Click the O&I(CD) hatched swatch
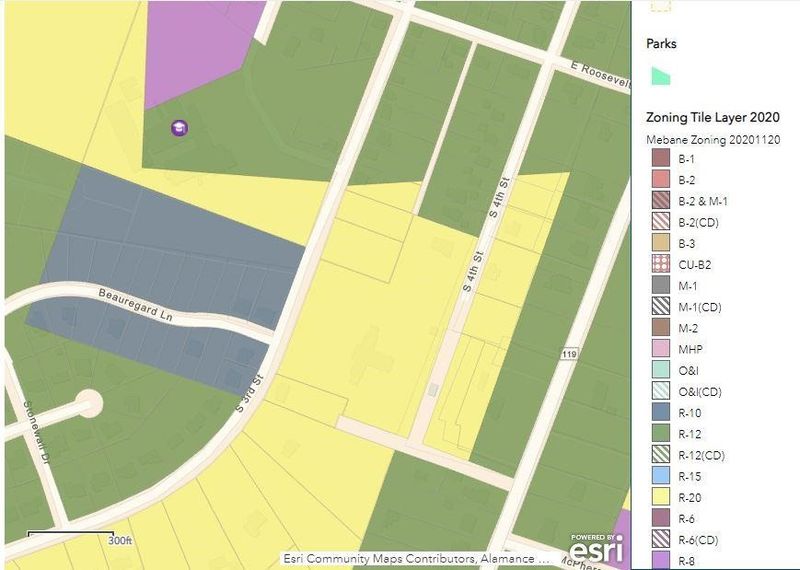800x570 pixels. tap(661, 391)
